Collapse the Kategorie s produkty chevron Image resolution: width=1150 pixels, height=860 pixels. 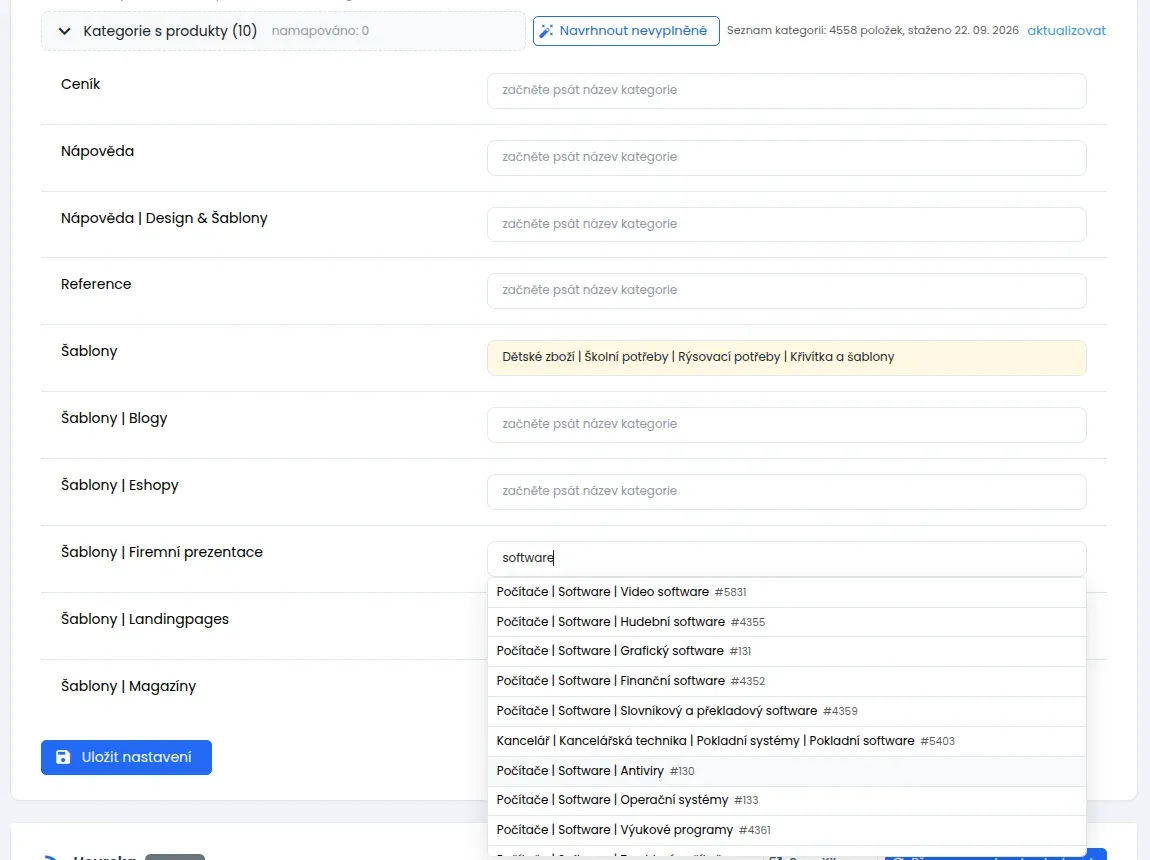(65, 32)
